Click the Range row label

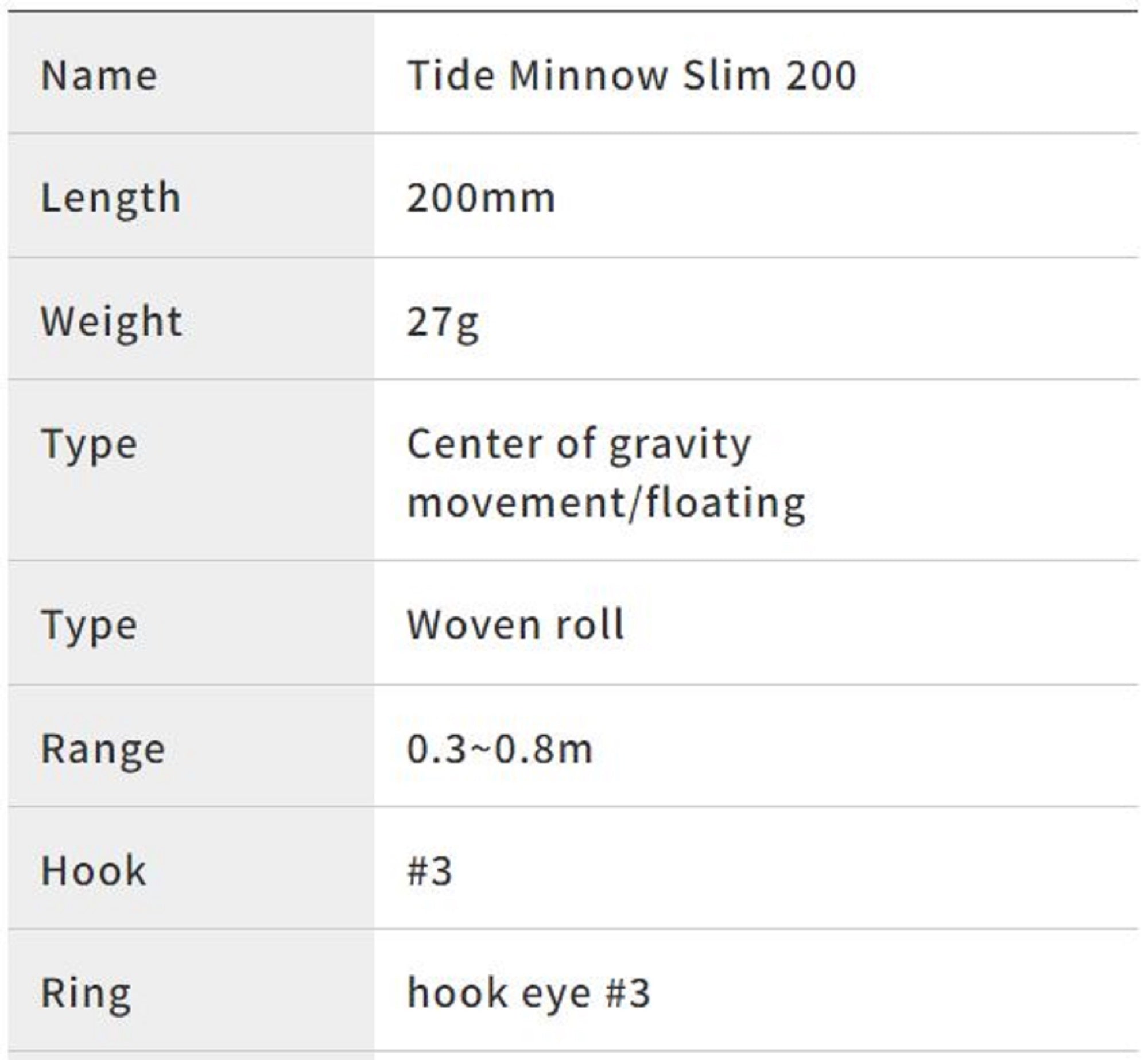[103, 750]
